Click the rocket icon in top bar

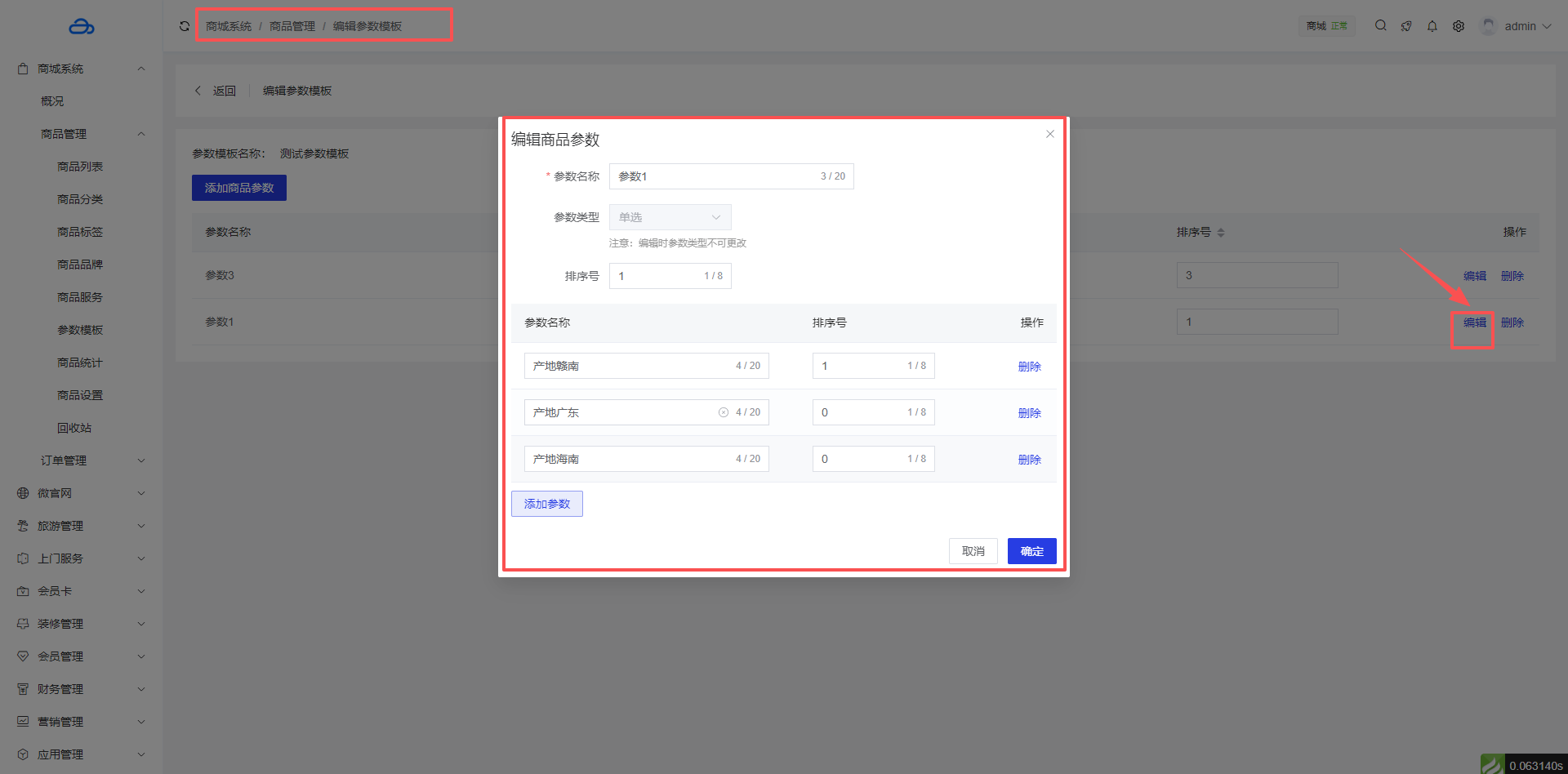[x=1406, y=26]
